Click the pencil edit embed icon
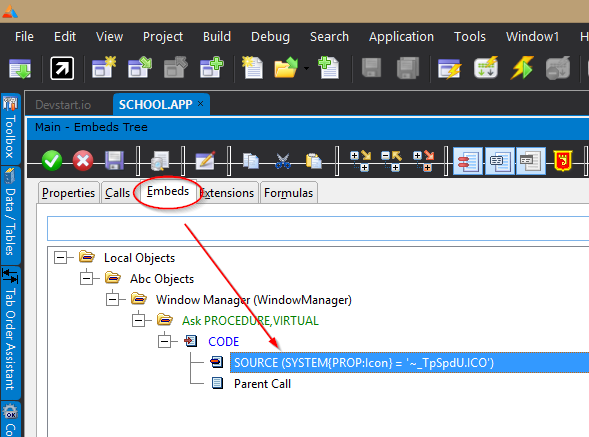 point(205,161)
